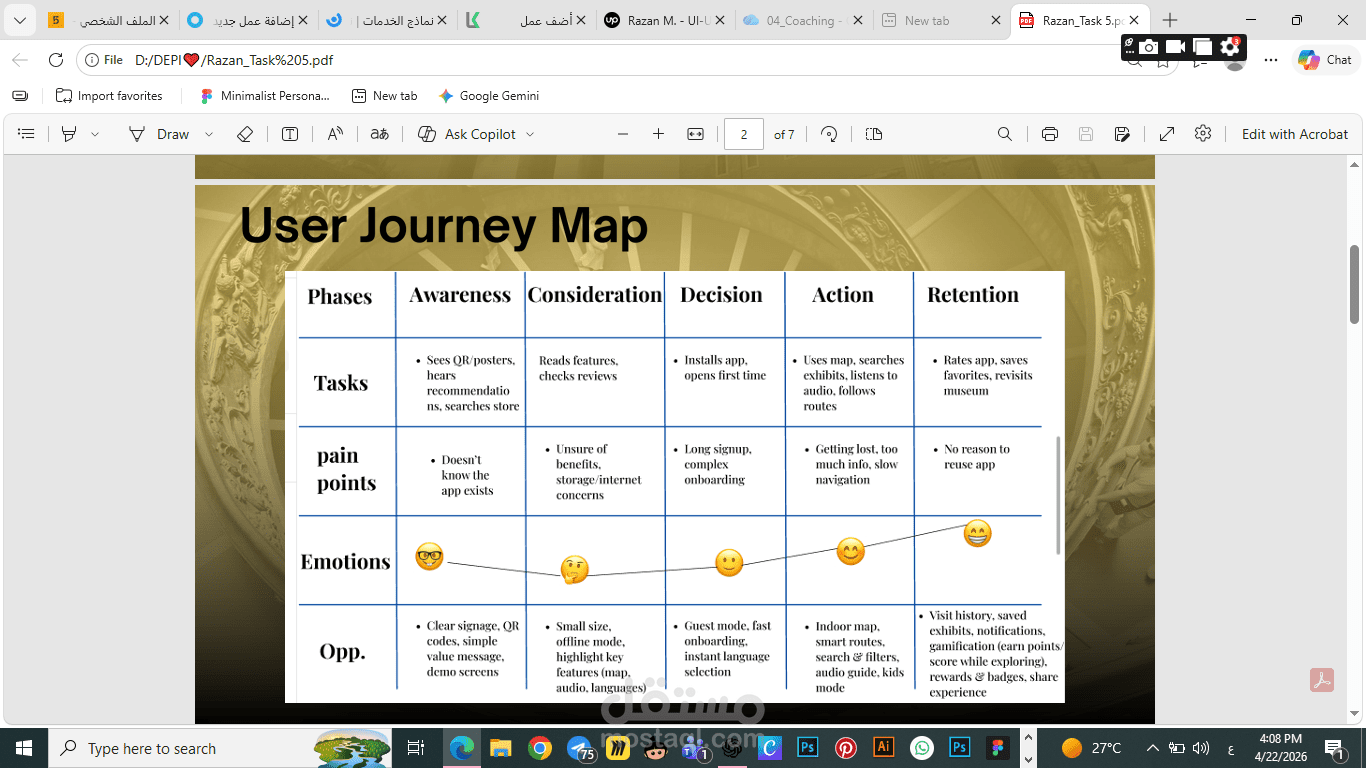This screenshot has width=1366, height=768.
Task: Open the tab actions menu chevron
Action: (x=20, y=20)
